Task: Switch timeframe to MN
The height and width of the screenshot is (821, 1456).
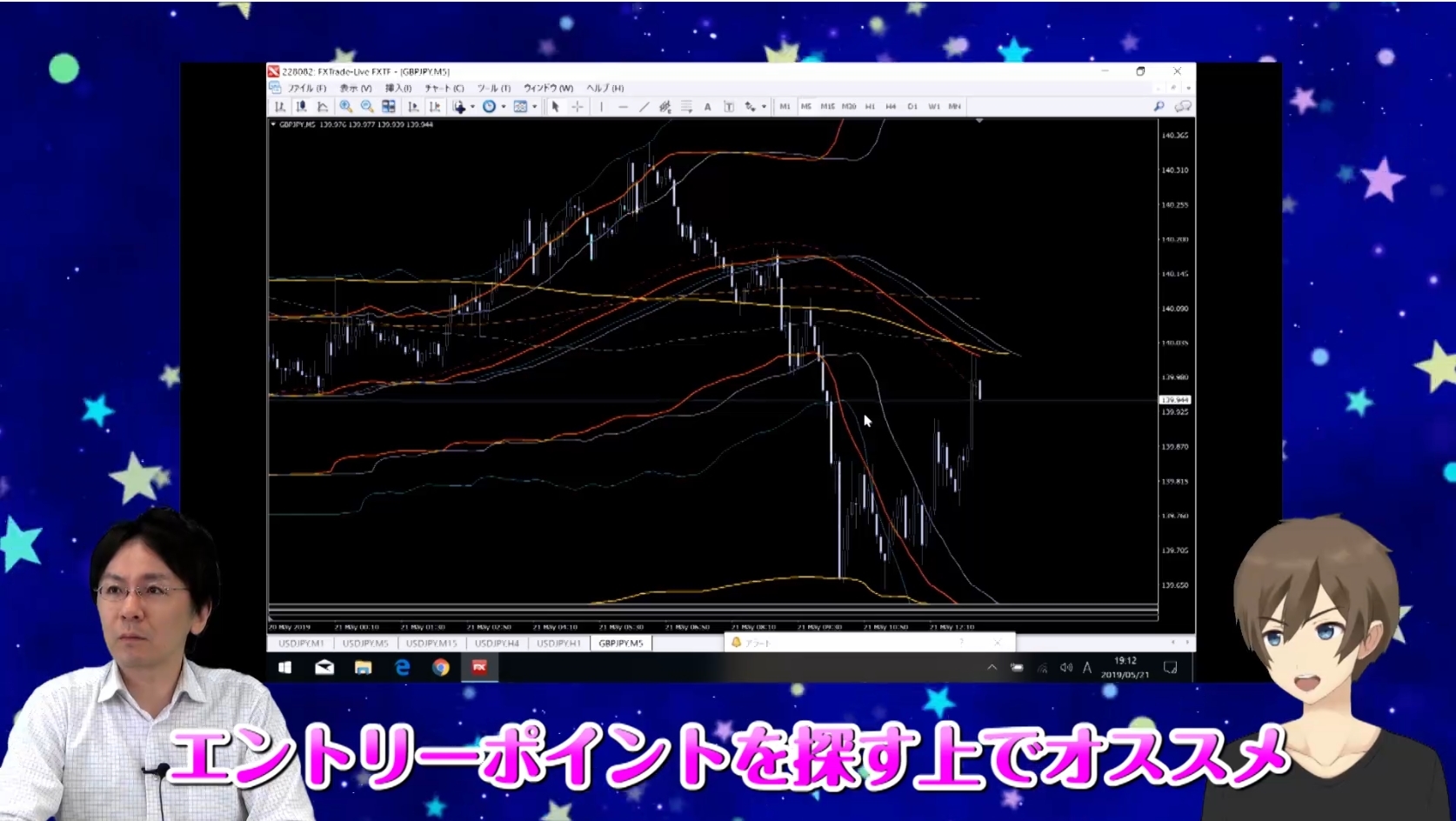Action: pyautogui.click(x=955, y=106)
